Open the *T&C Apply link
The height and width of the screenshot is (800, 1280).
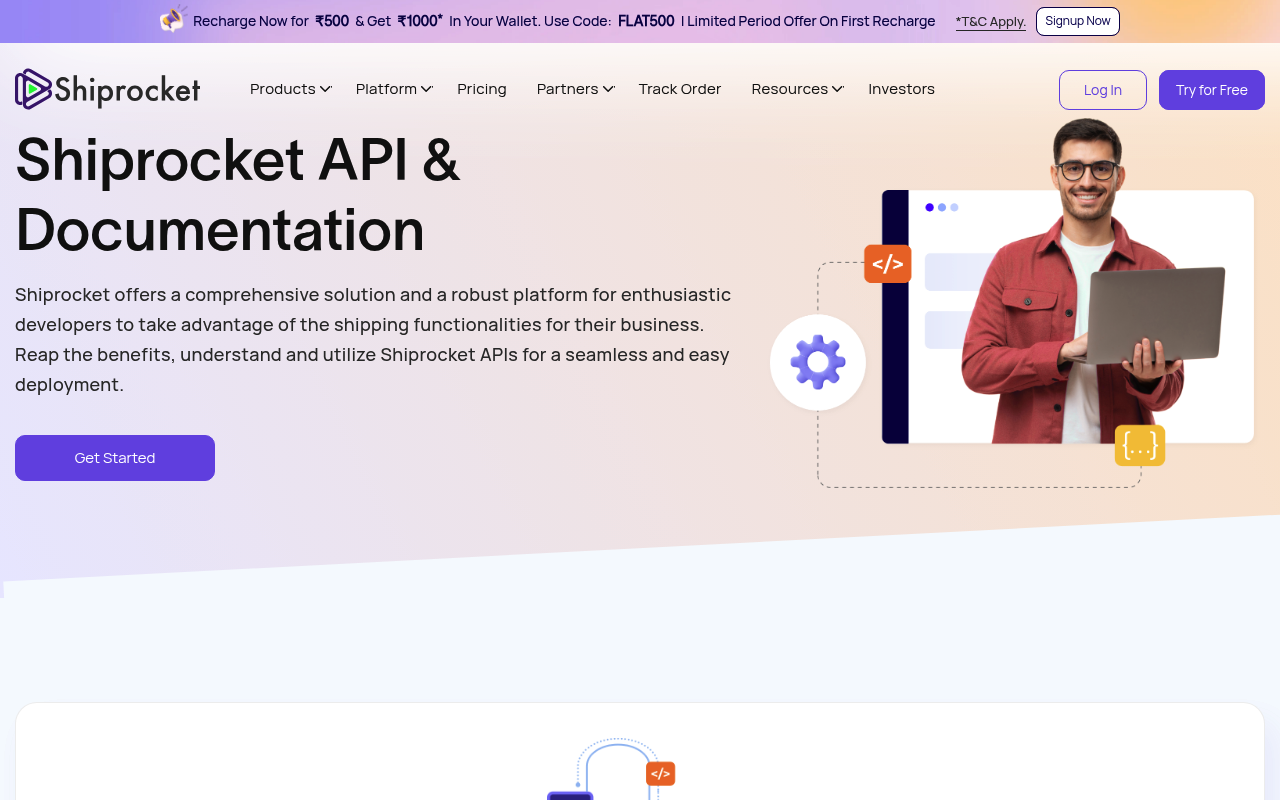click(x=991, y=21)
